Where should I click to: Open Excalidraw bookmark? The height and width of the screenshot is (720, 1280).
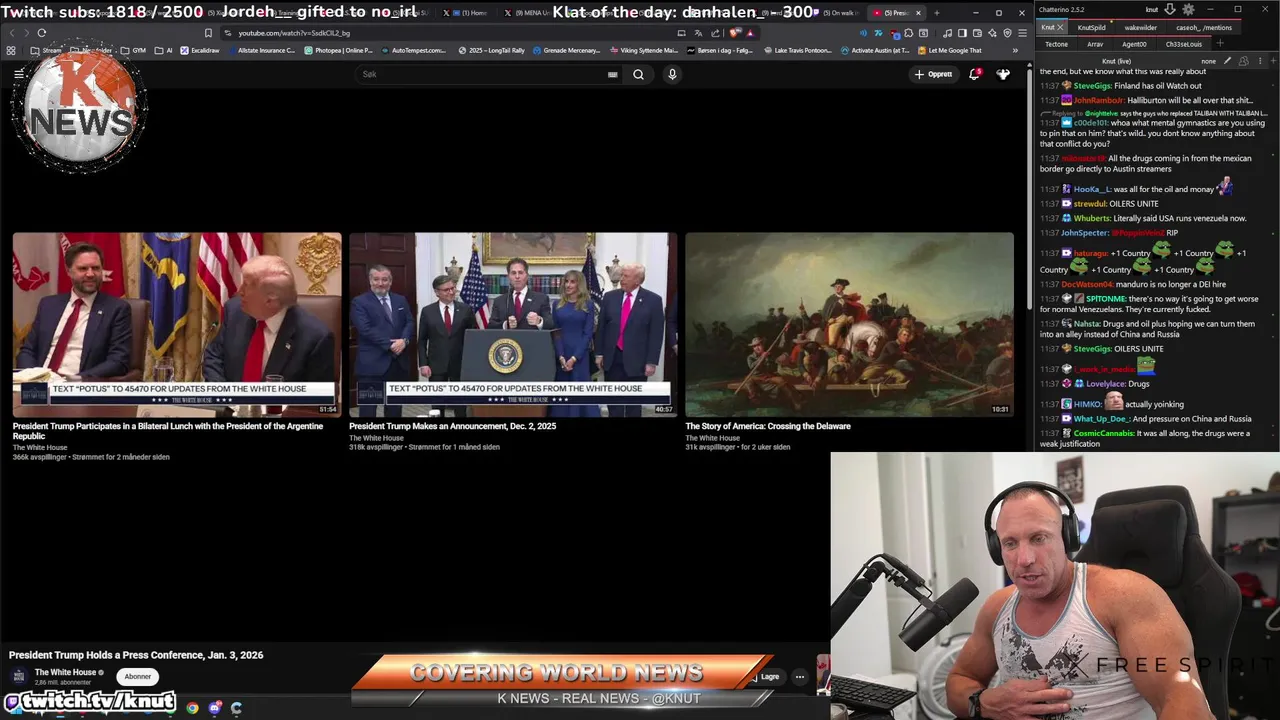(200, 50)
